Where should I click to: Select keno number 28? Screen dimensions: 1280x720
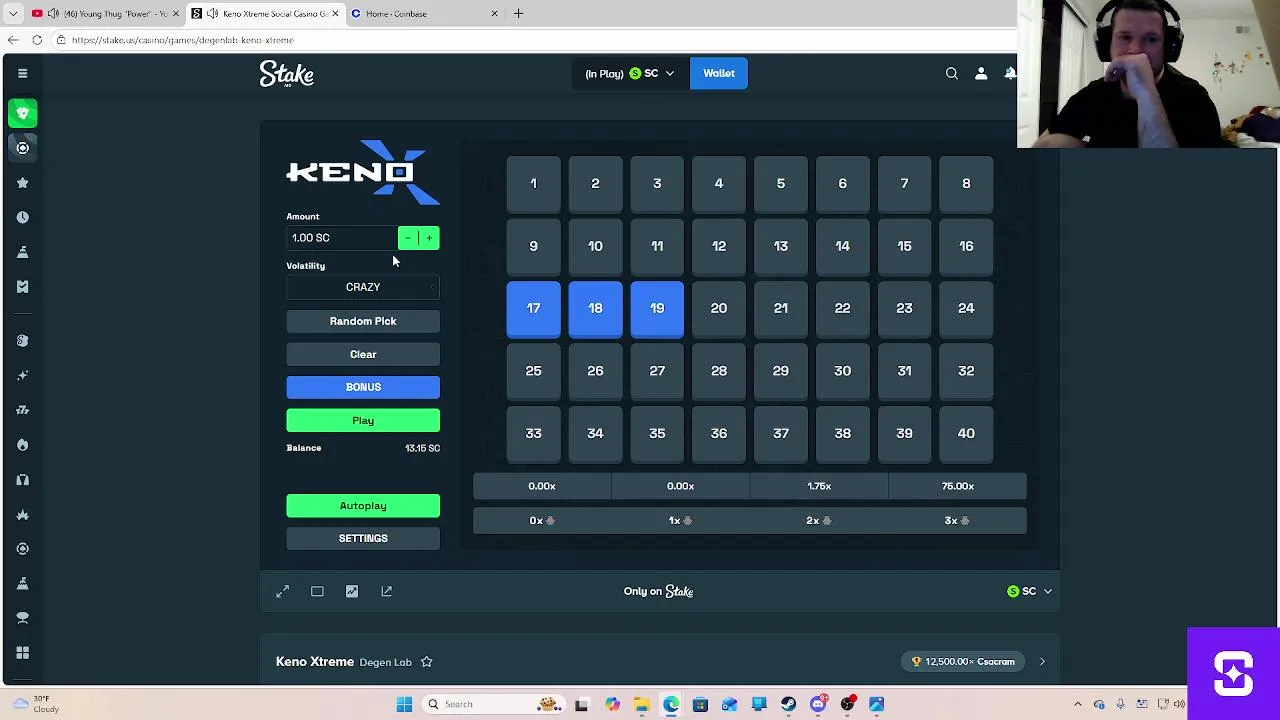[719, 371]
